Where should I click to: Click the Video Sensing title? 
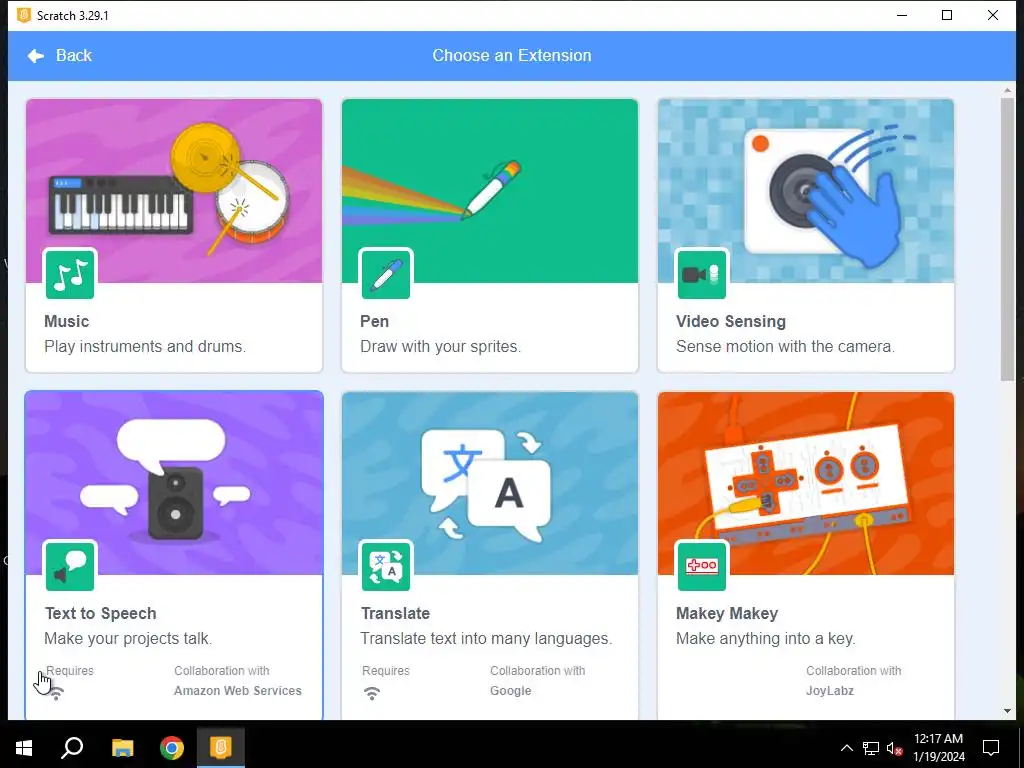click(x=731, y=321)
